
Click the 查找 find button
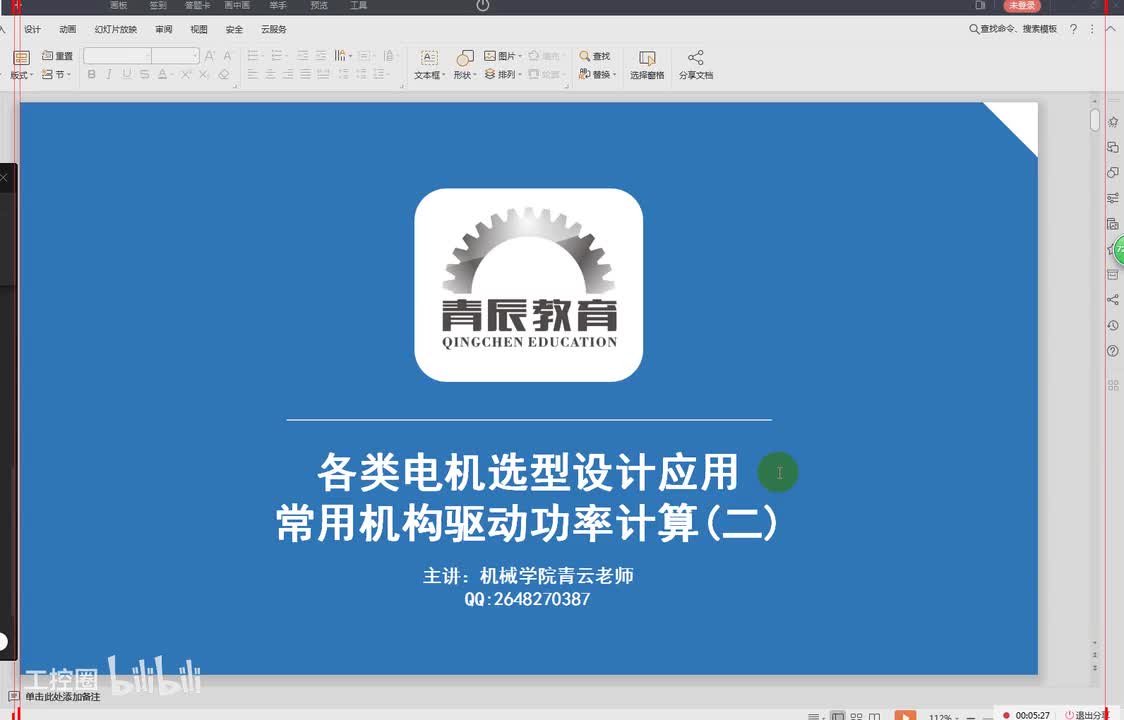[594, 56]
